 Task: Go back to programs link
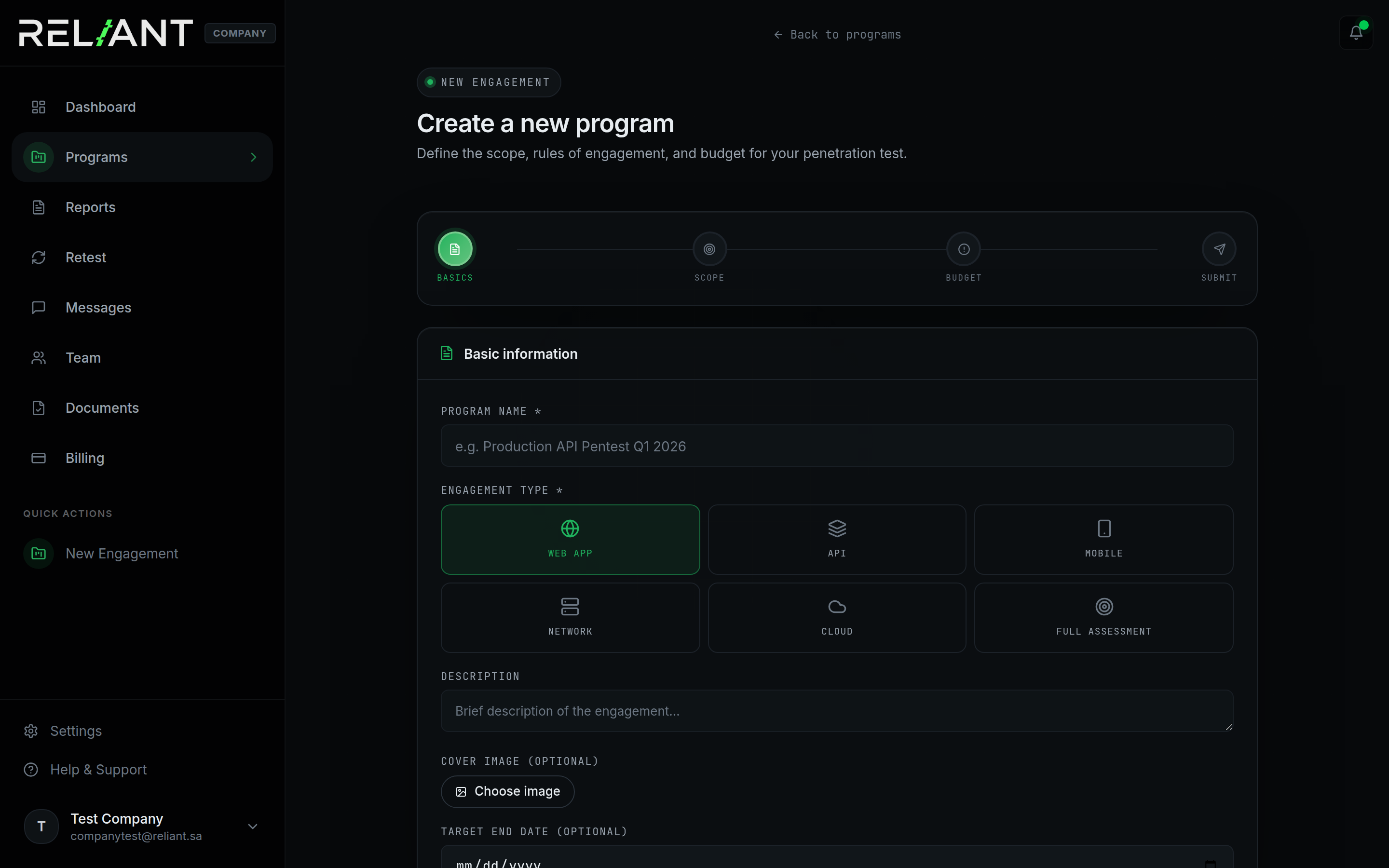pyautogui.click(x=837, y=34)
